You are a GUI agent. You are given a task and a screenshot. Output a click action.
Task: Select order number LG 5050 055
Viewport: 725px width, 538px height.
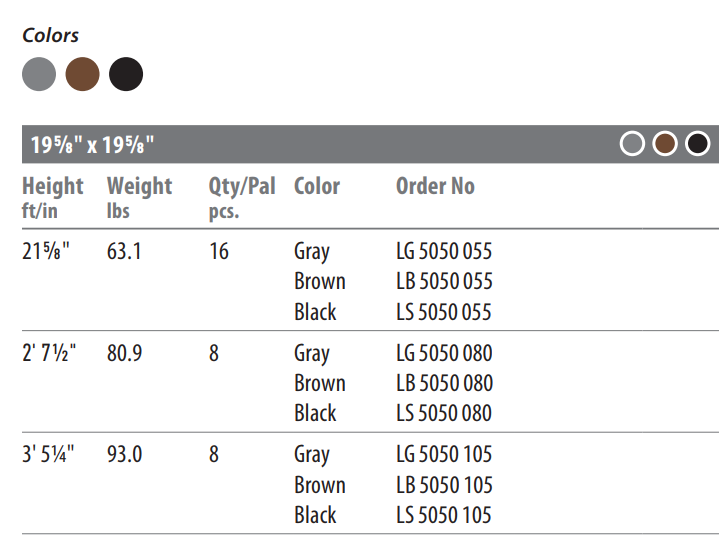[x=444, y=251]
